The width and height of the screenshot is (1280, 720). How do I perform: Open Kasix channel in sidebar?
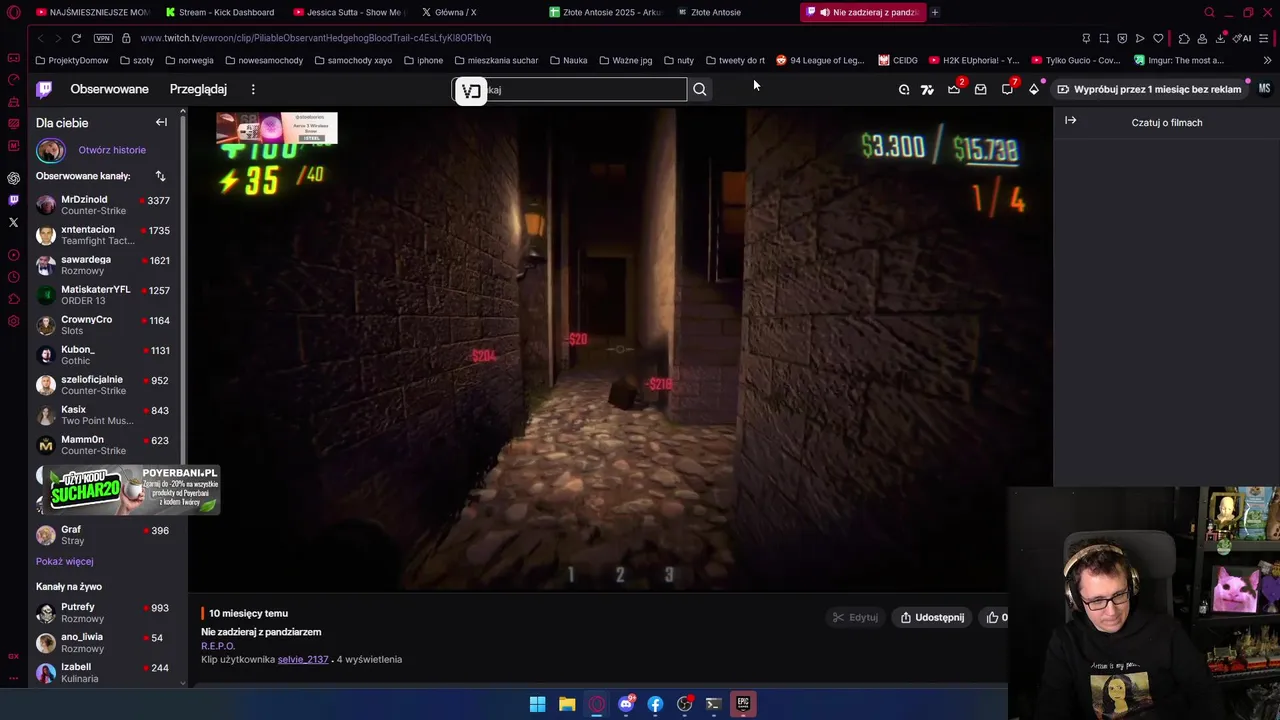click(x=104, y=415)
